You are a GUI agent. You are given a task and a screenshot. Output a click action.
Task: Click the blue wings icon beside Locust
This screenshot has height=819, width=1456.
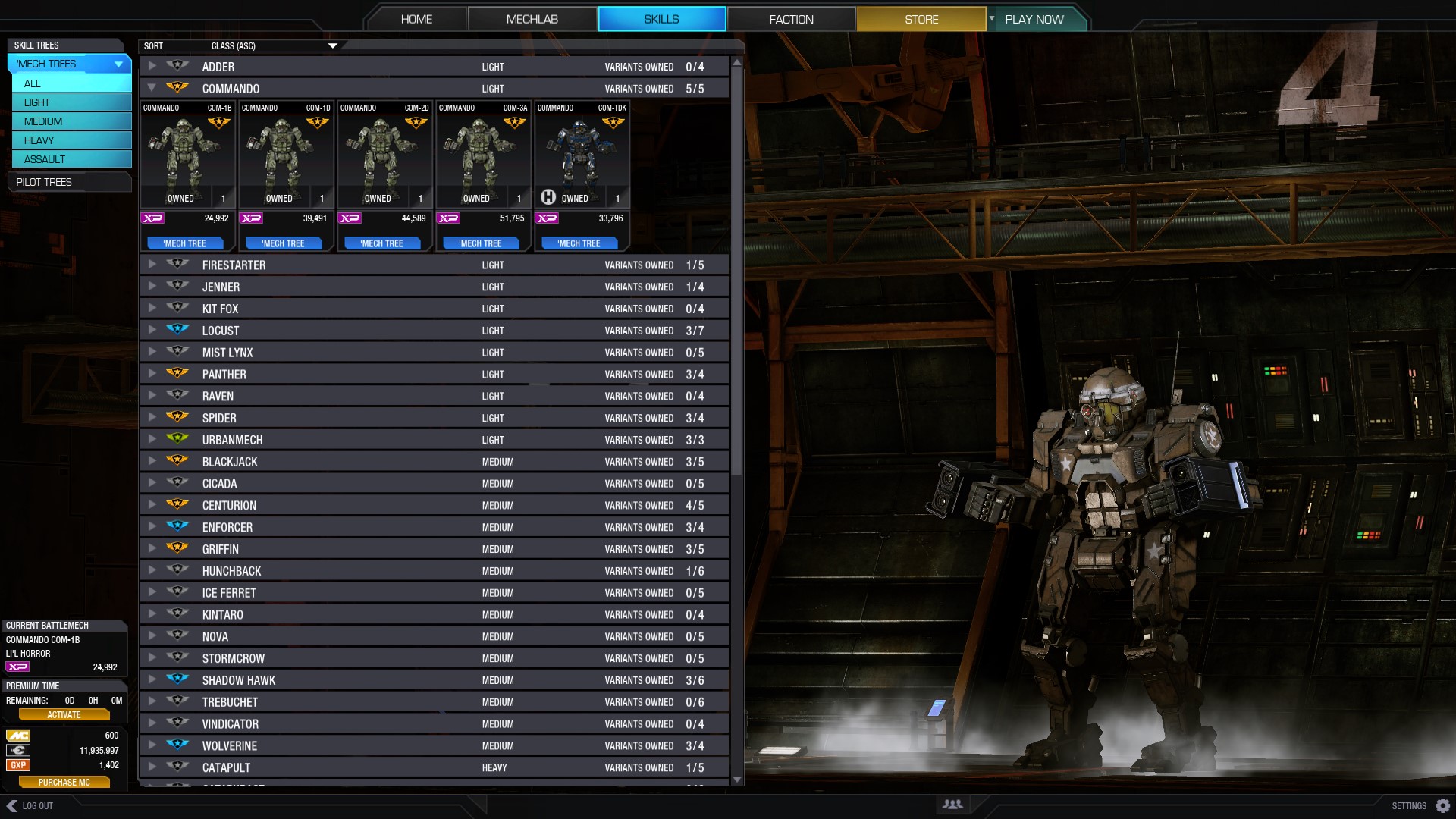(x=177, y=330)
